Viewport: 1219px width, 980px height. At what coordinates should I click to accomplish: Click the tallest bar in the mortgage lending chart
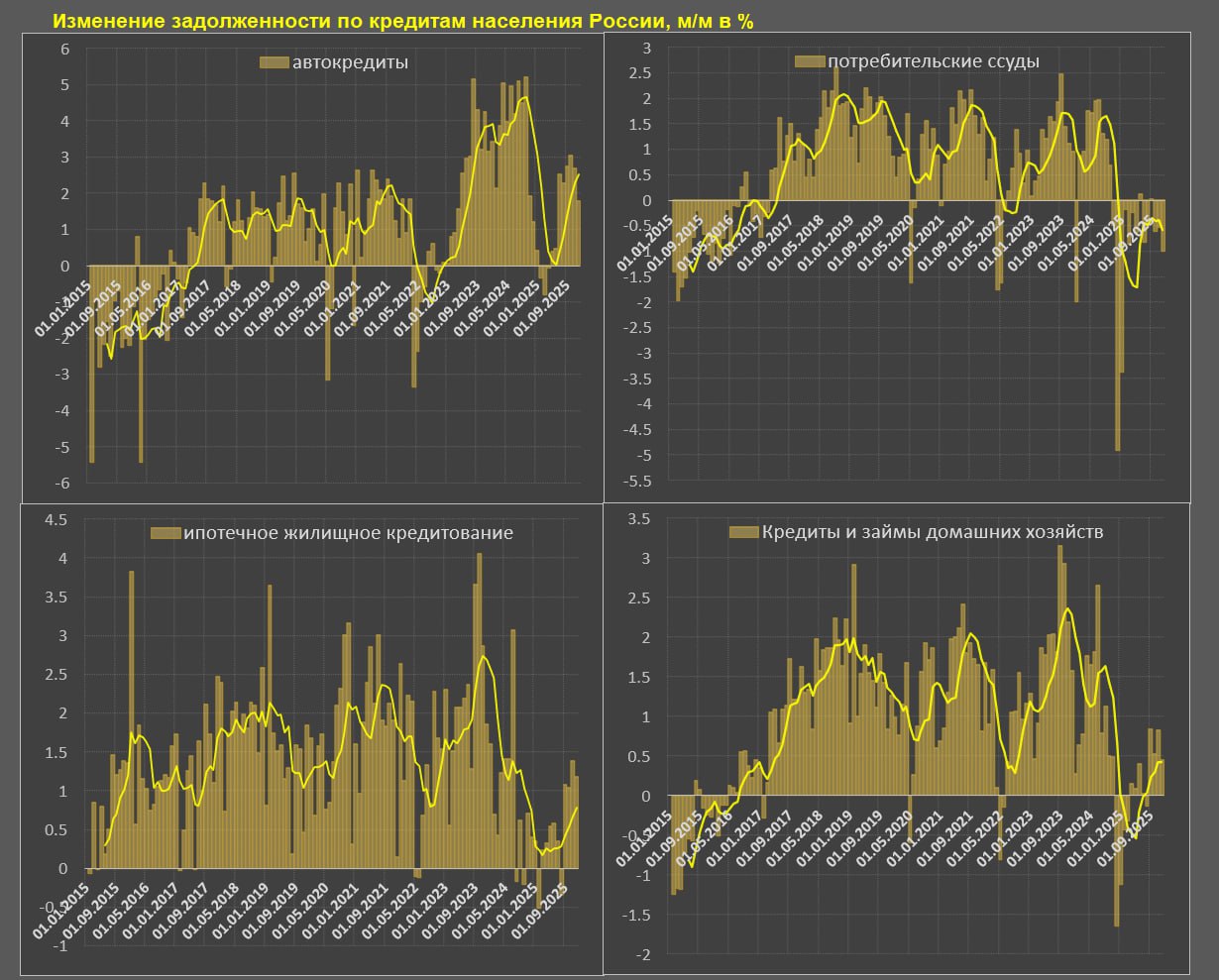point(480,708)
